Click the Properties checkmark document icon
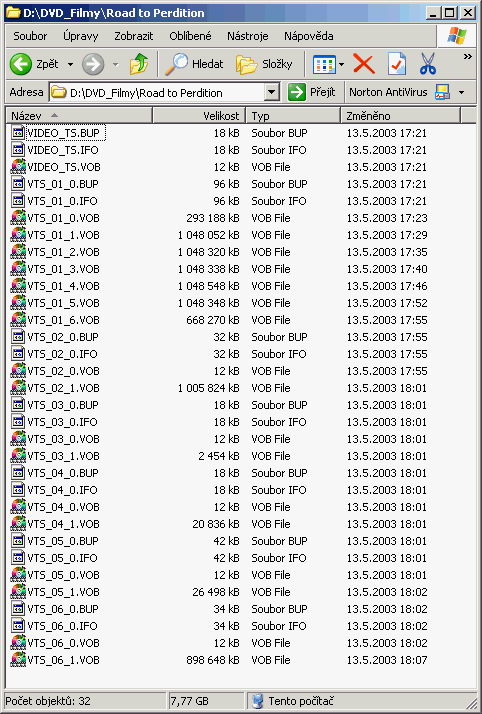The height and width of the screenshot is (714, 482). 396,64
